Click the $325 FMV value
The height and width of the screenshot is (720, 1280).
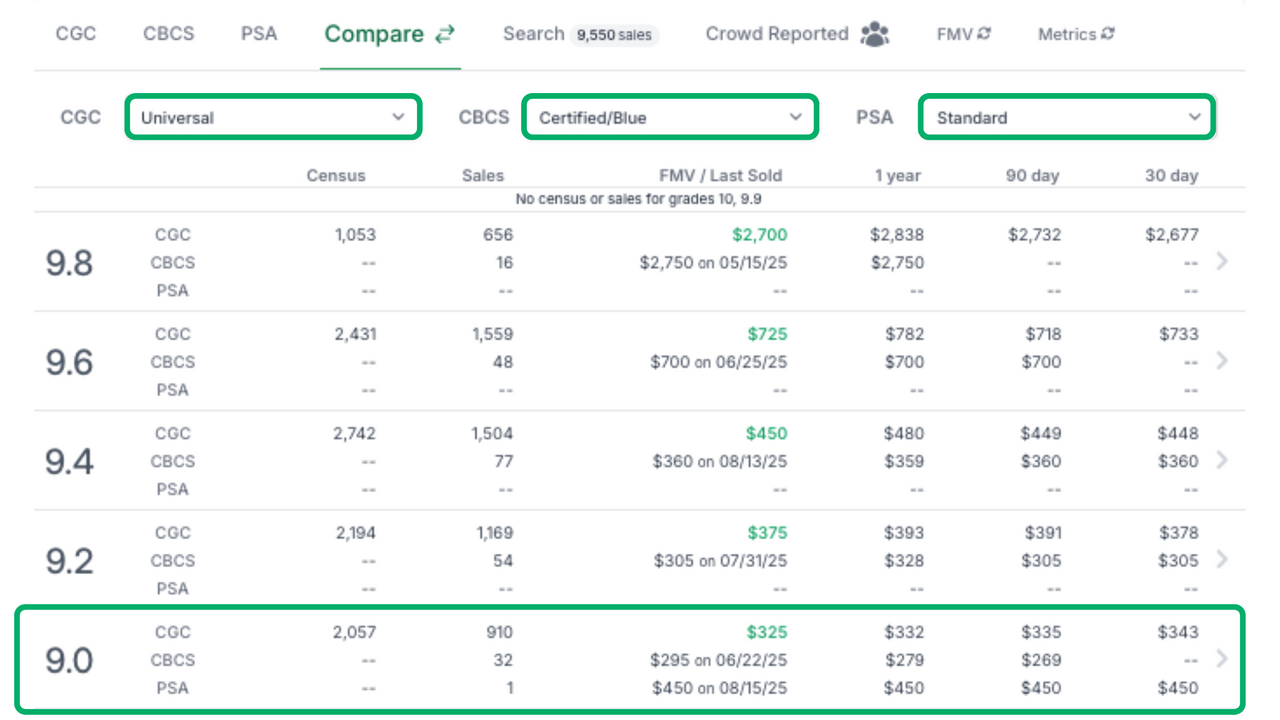767,632
